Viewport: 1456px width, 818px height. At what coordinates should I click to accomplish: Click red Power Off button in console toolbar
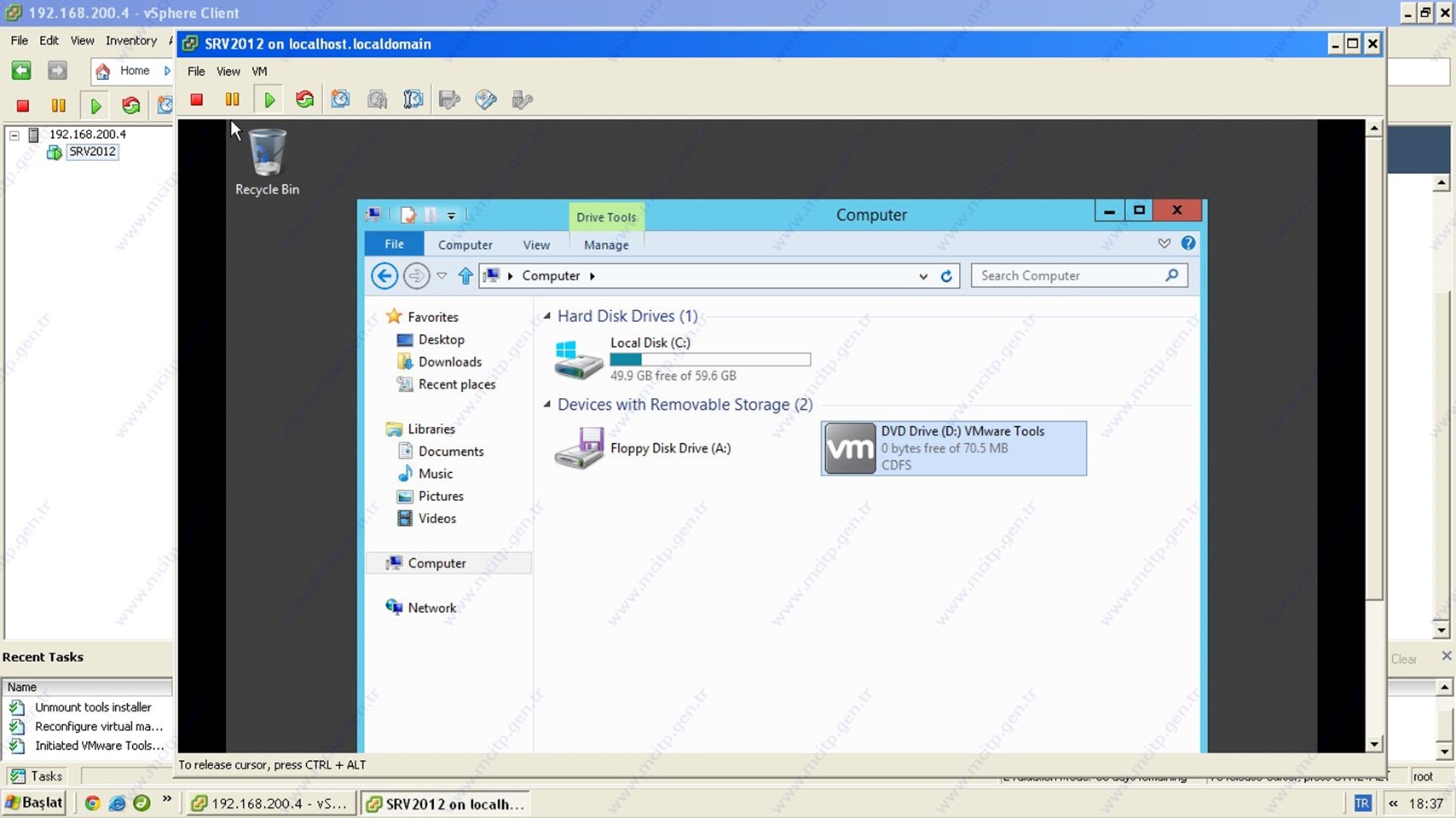196,100
